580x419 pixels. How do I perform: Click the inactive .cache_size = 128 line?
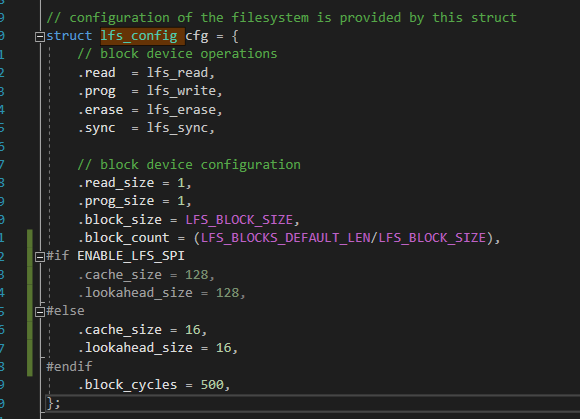click(x=146, y=275)
